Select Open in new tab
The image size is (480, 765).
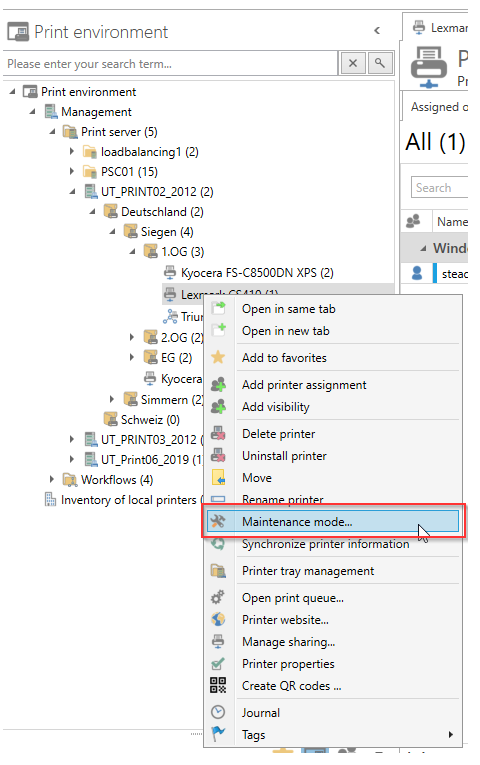click(286, 331)
